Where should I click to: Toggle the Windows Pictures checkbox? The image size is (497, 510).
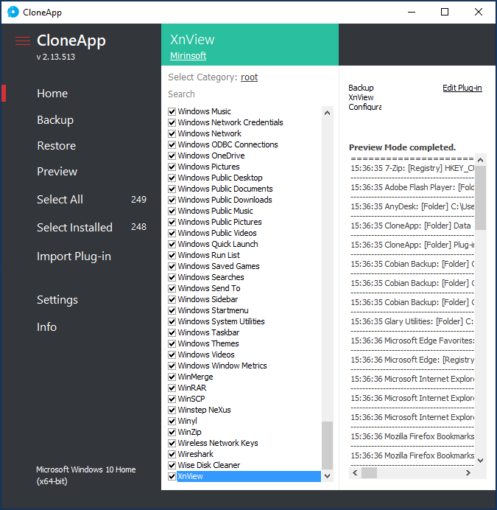tap(172, 167)
